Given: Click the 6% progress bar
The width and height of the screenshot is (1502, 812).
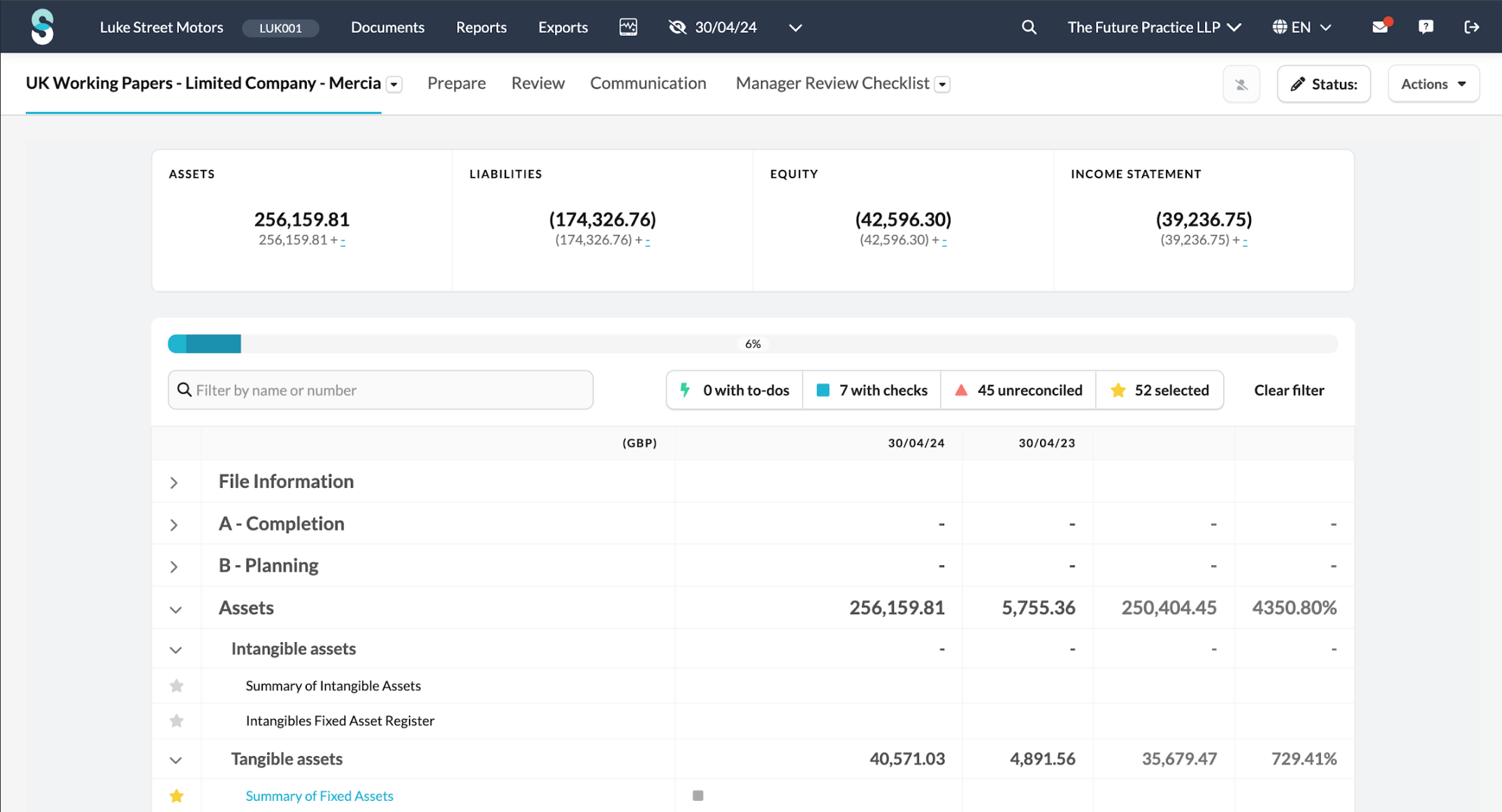Looking at the screenshot, I should (x=752, y=344).
